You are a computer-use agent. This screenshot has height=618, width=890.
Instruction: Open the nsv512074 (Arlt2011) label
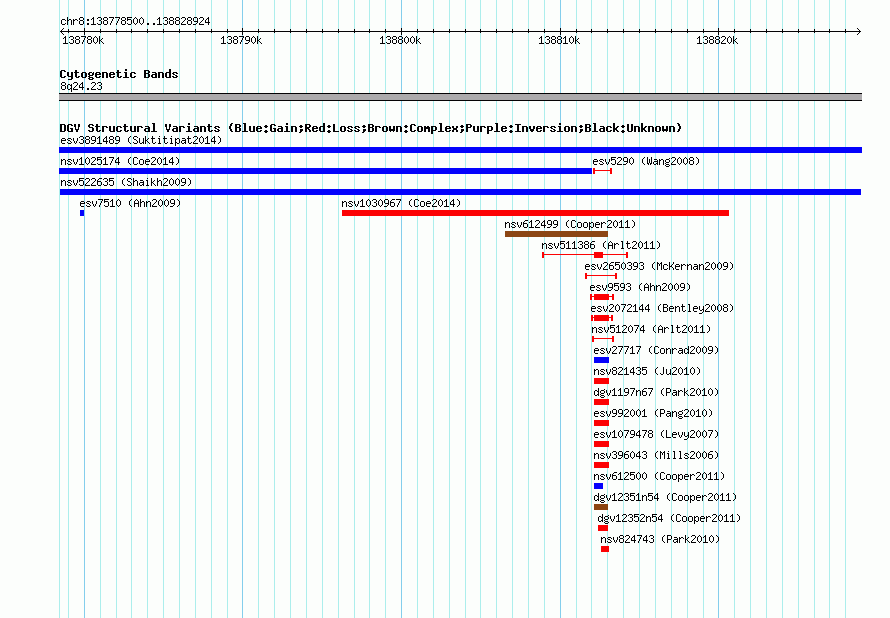point(650,329)
